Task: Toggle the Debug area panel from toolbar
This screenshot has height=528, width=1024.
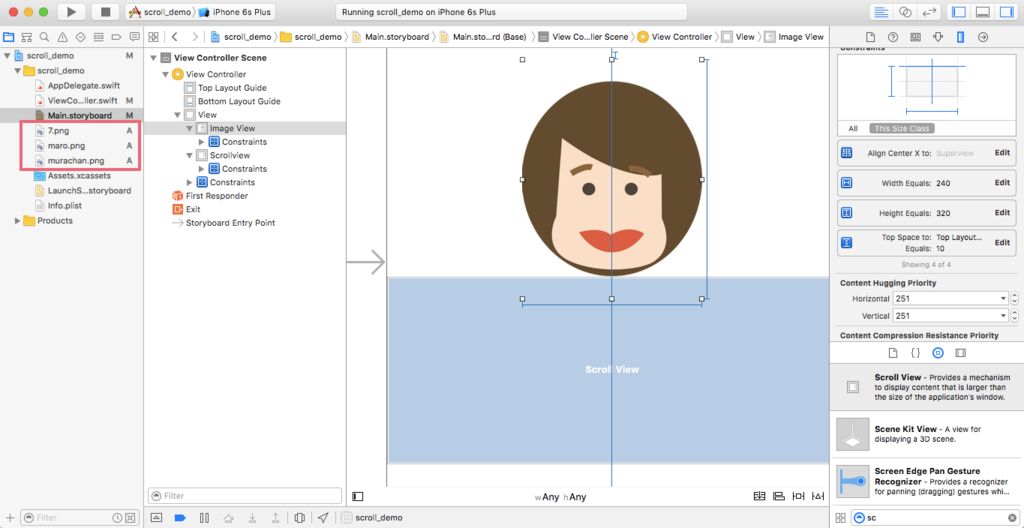Action: (982, 12)
